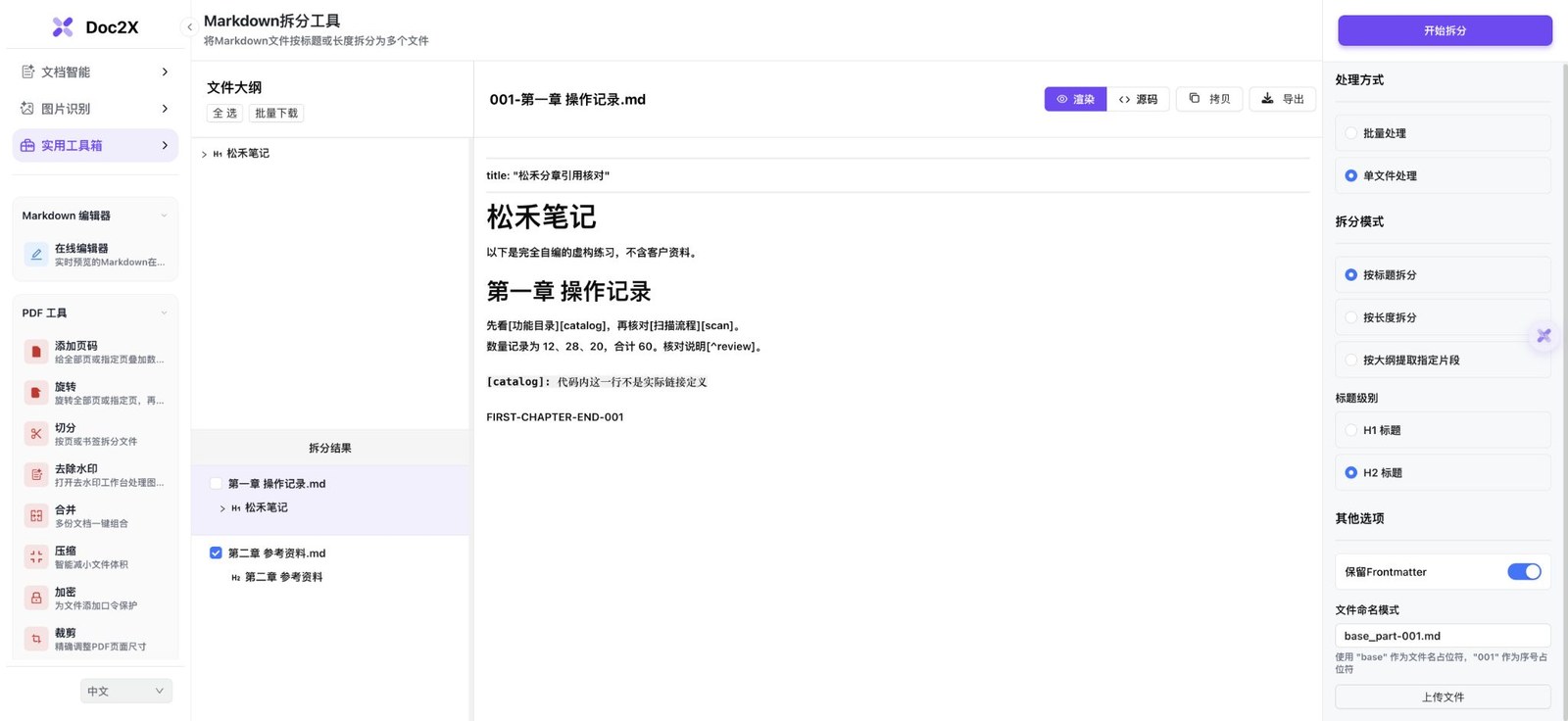This screenshot has width=1568, height=721.
Task: Expand 松禾笔记 in the file outline
Action: (x=204, y=154)
